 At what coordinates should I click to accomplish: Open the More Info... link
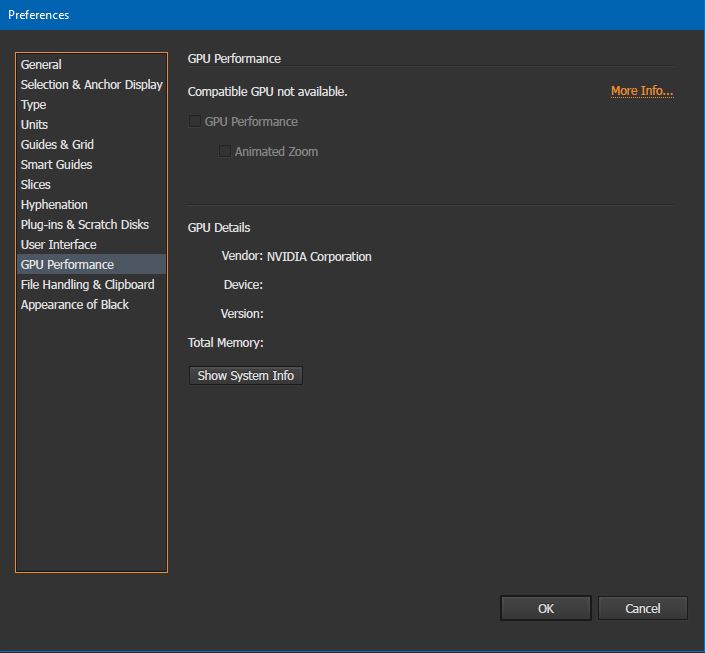coord(642,91)
